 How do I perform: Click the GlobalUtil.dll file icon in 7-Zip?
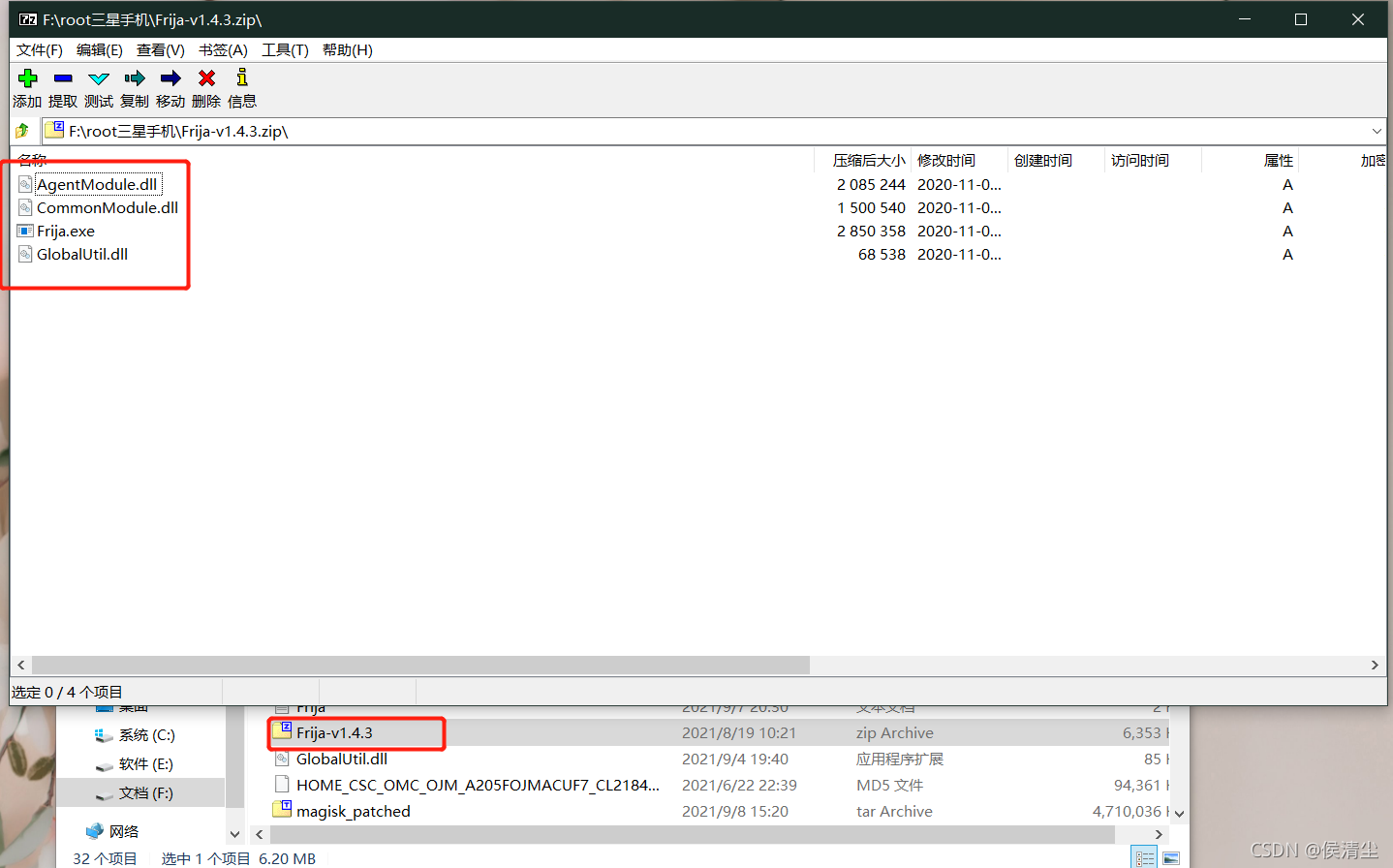click(x=25, y=254)
